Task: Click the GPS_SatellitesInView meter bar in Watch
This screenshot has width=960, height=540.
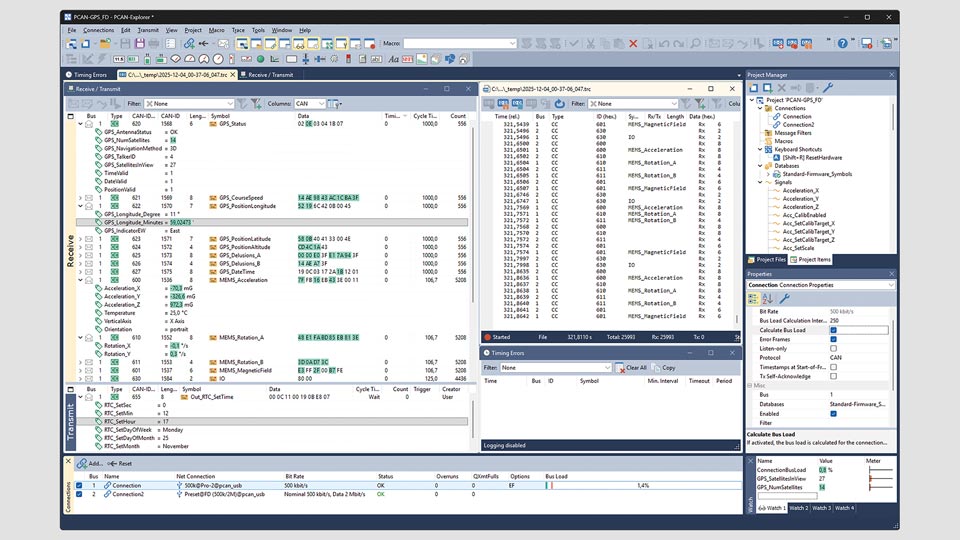Action: pyautogui.click(x=880, y=479)
